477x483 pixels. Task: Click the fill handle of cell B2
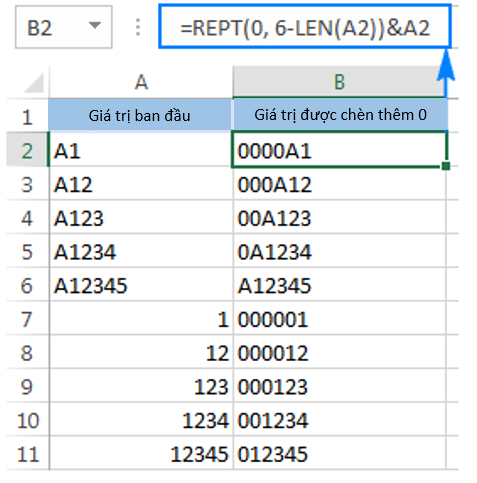[446, 166]
